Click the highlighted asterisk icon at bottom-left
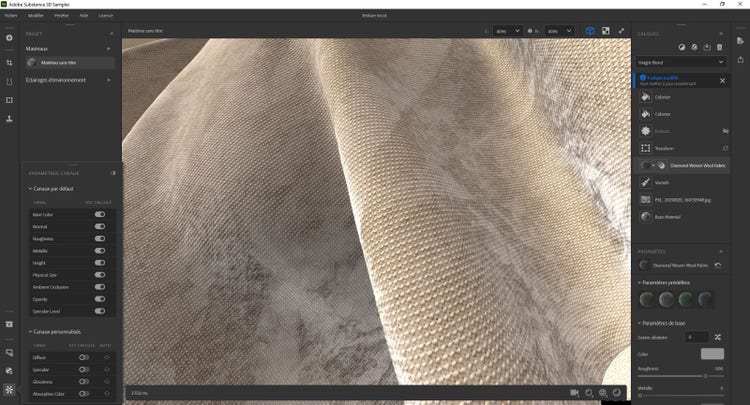 point(9,389)
